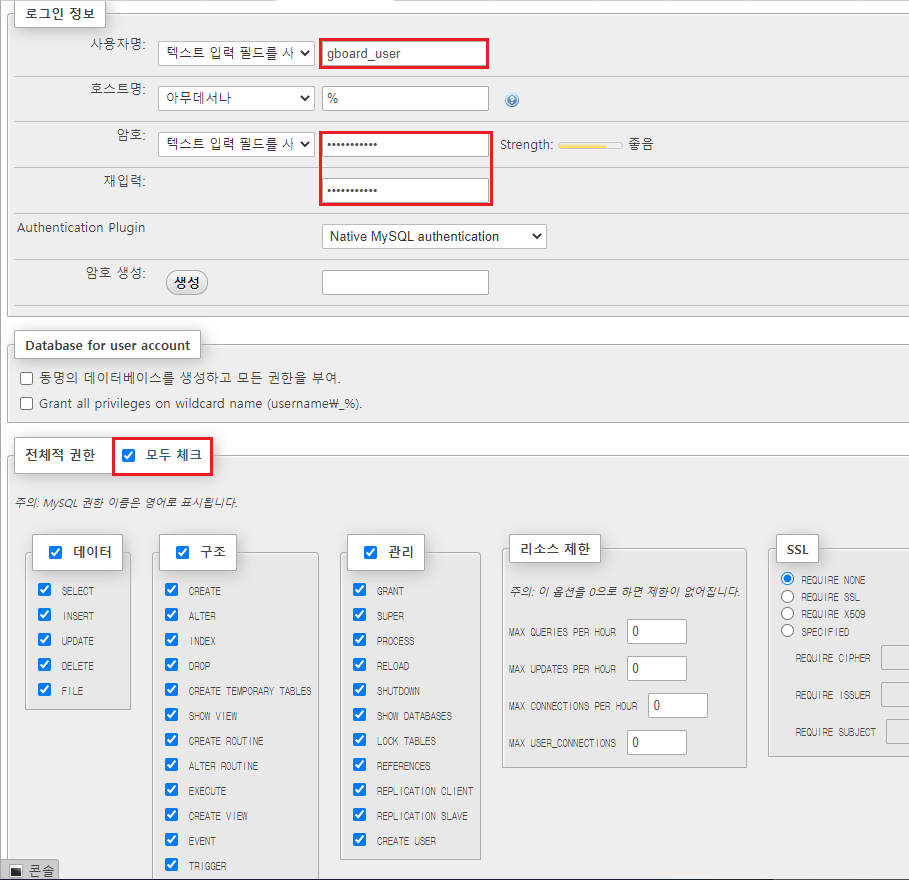The height and width of the screenshot is (880, 909).
Task: Uncheck the DELETE privilege
Action: point(45,664)
